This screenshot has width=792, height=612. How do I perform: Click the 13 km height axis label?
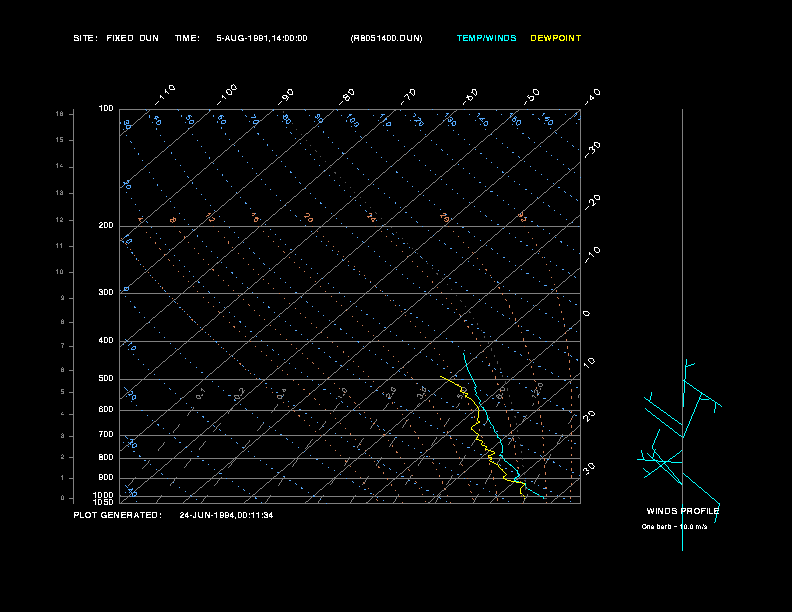coord(60,193)
